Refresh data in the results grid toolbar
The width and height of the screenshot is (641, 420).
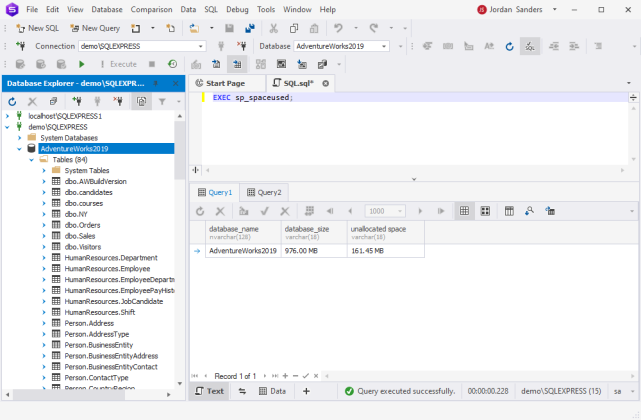[200, 211]
